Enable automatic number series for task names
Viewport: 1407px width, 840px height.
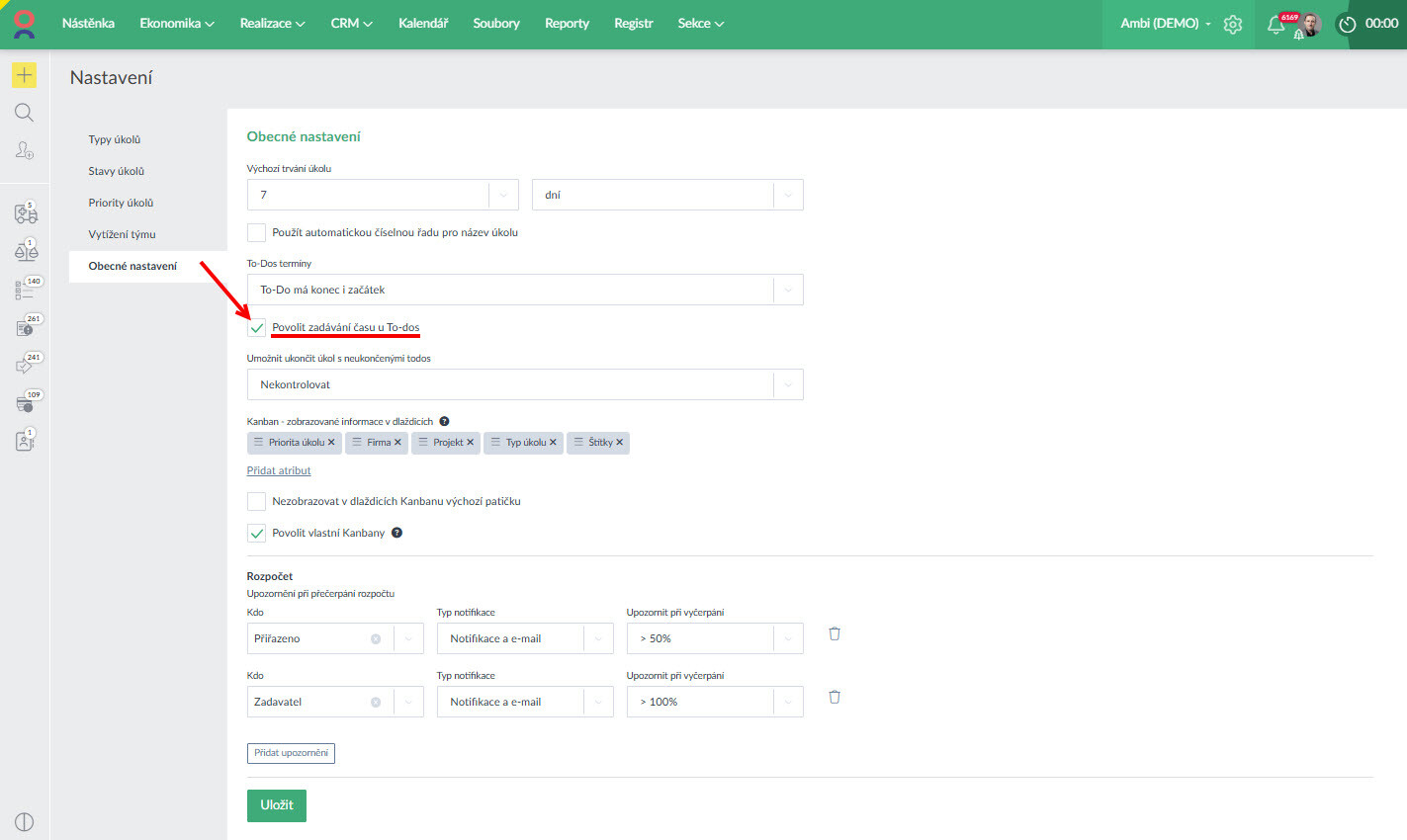tap(257, 233)
